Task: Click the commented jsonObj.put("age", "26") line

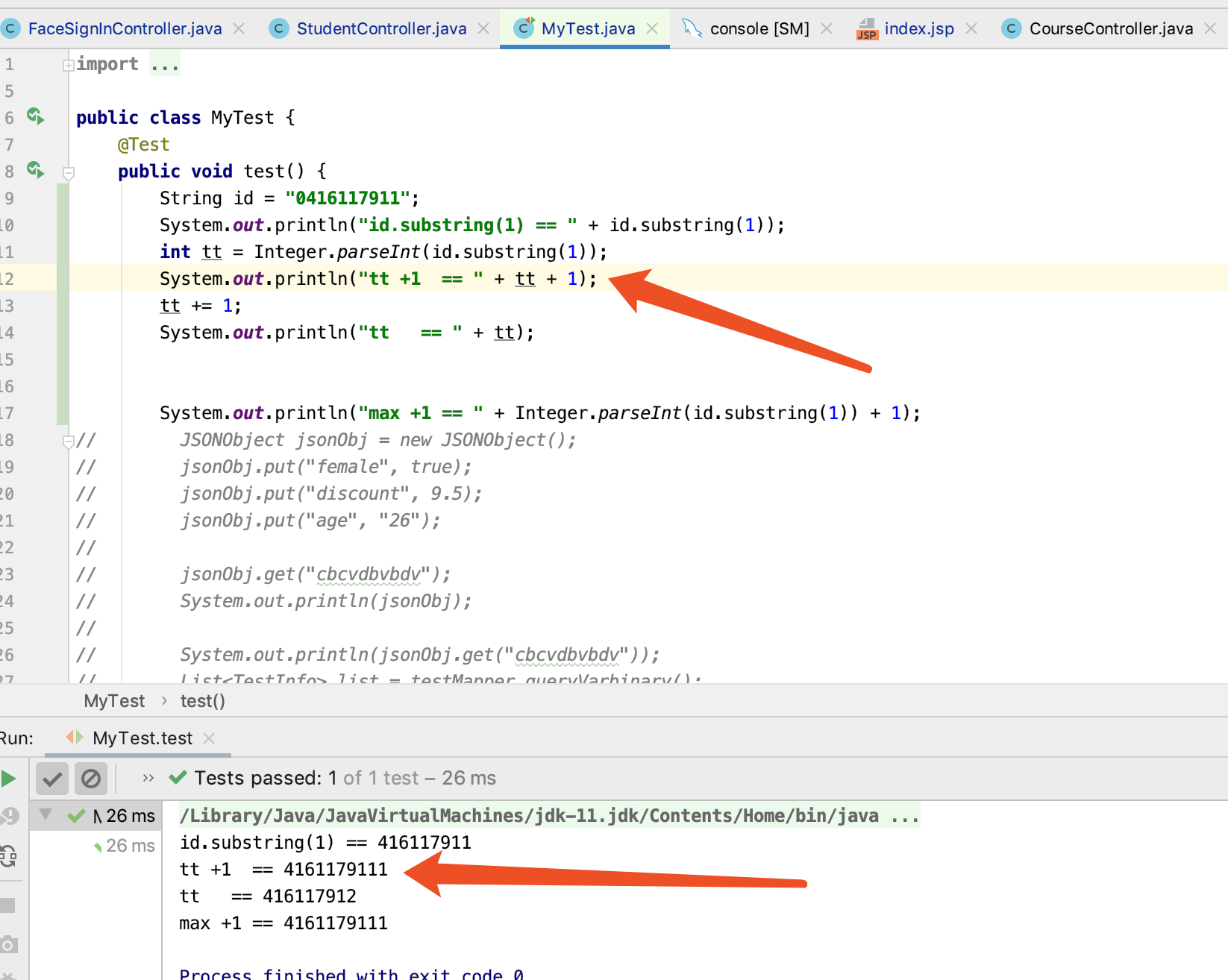Action: pos(310,521)
